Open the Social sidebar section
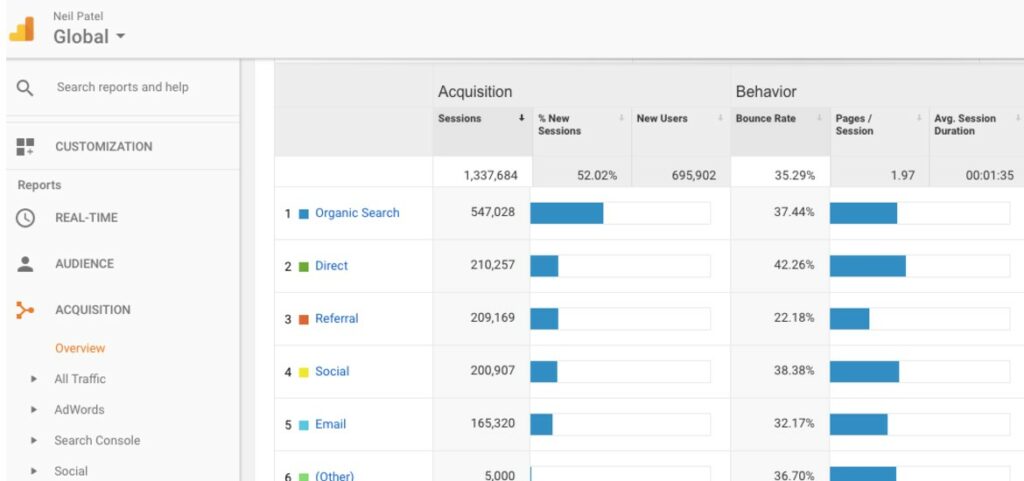1024x481 pixels. [71, 471]
